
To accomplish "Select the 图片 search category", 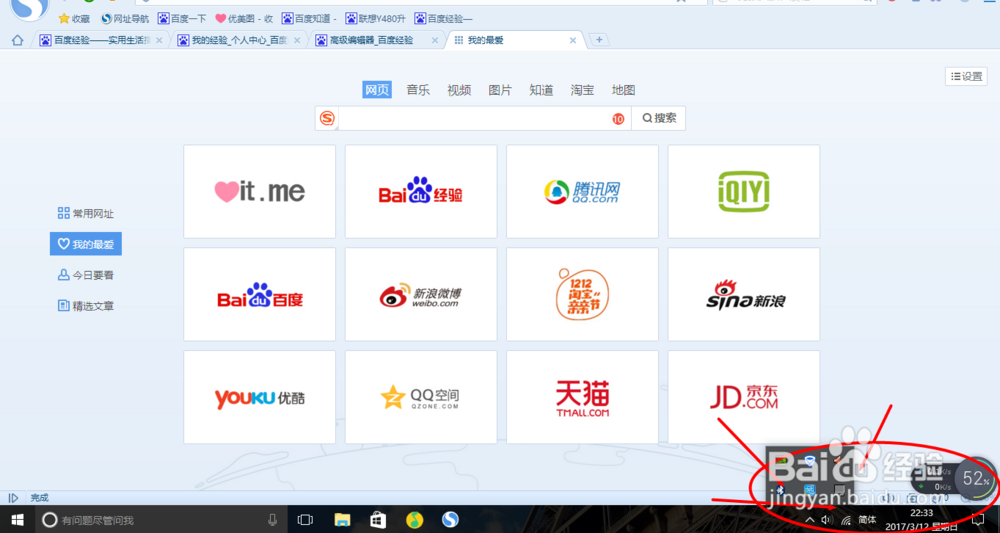I will pos(500,90).
